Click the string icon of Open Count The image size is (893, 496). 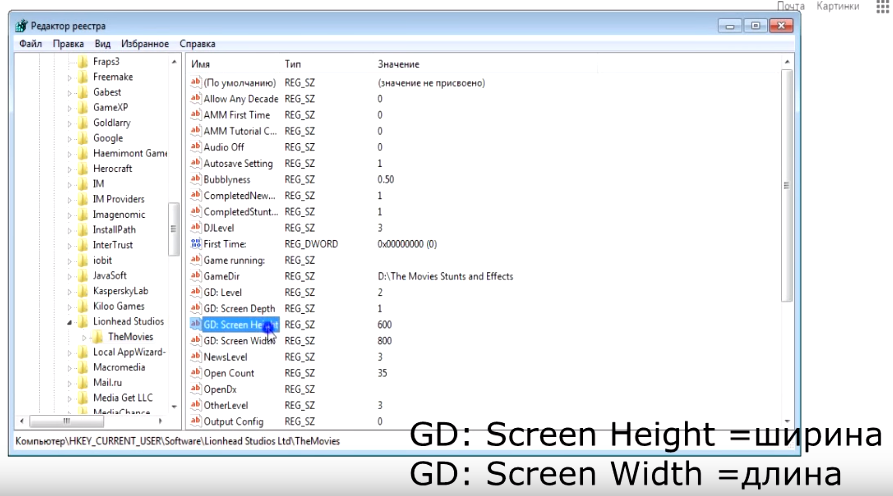pos(196,372)
